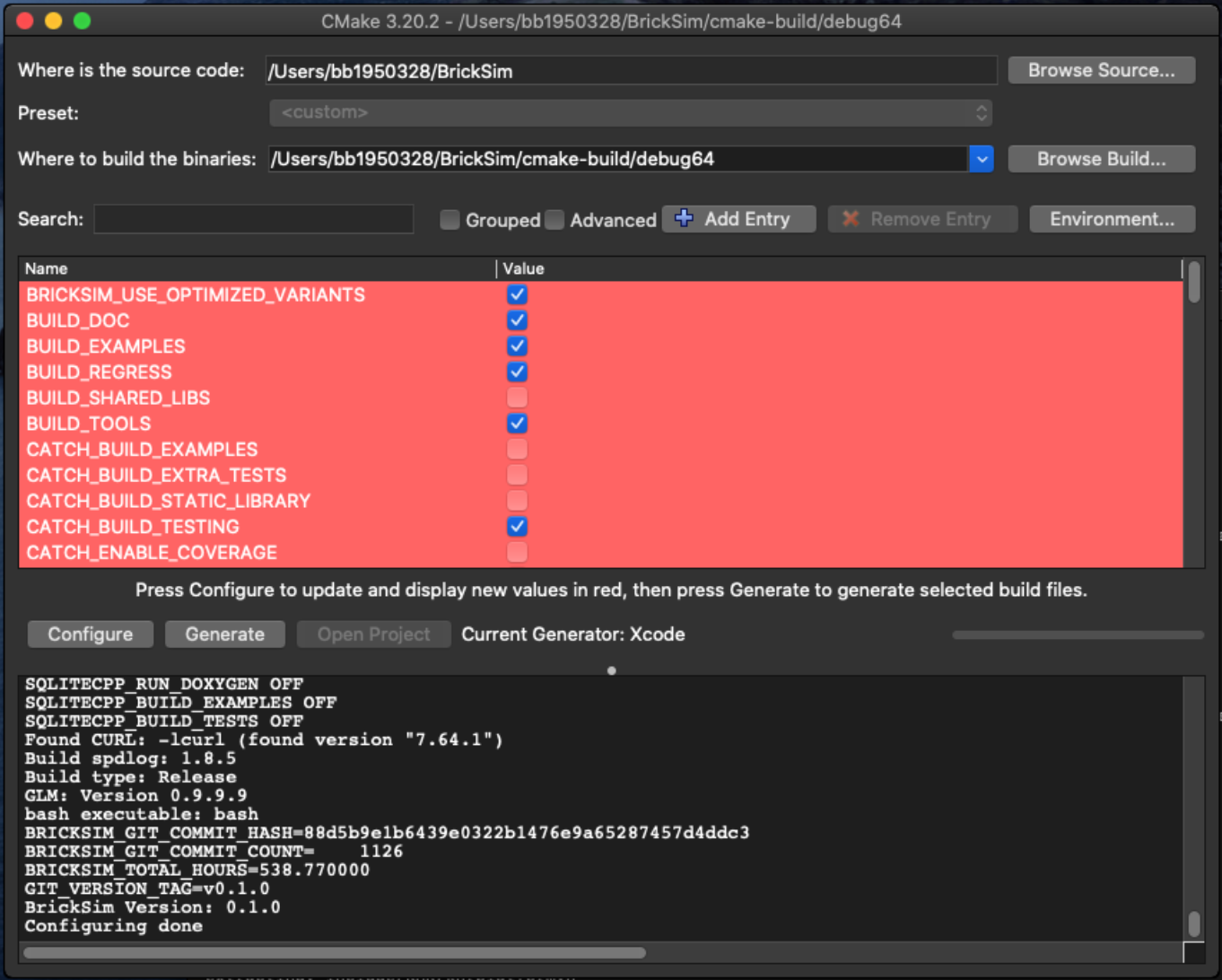The image size is (1222, 980).
Task: Click the yellow minimize window button
Action: [53, 21]
